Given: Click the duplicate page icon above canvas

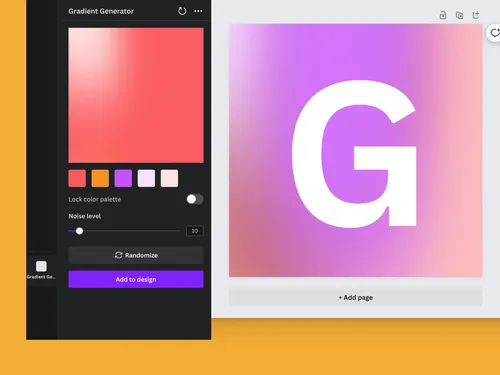Looking at the screenshot, I should (459, 15).
